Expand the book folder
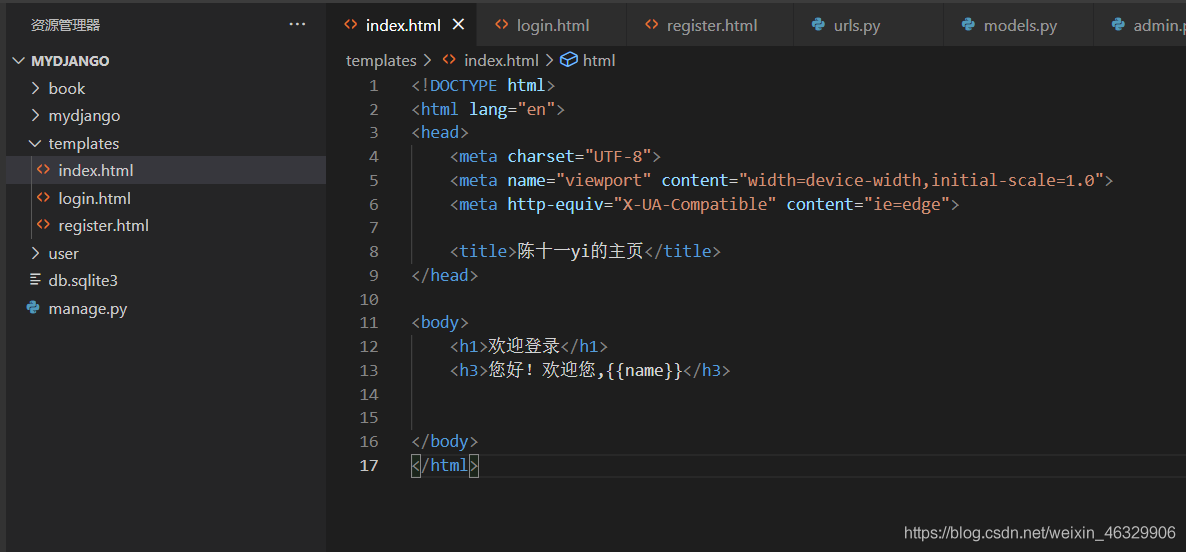This screenshot has width=1186, height=552. [x=36, y=88]
